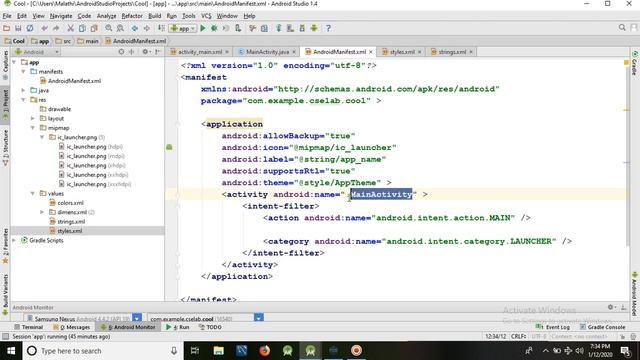Image resolution: width=640 pixels, height=360 pixels.
Task: Open the Event Log
Action: (553, 327)
